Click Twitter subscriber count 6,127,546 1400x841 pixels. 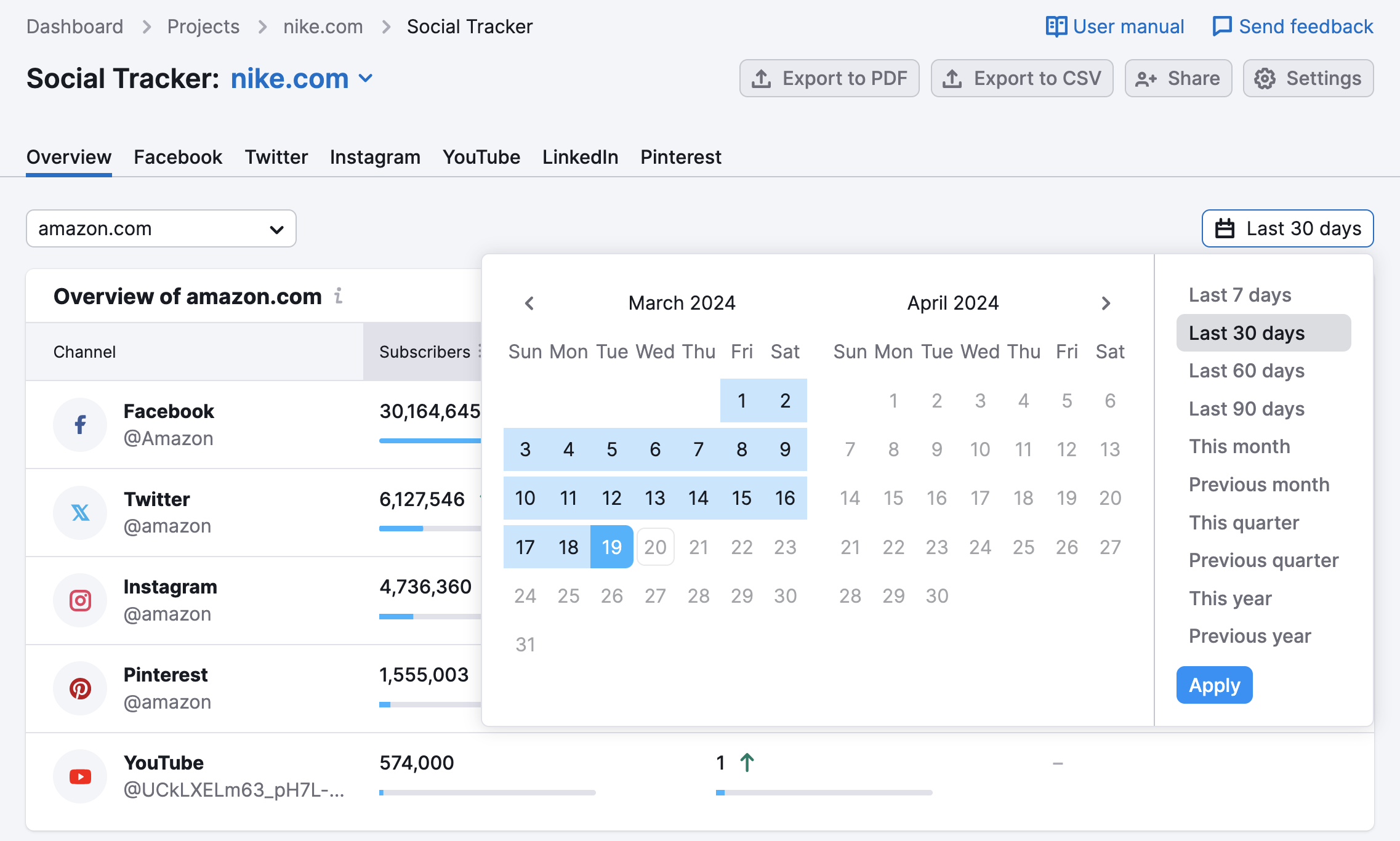(x=422, y=499)
